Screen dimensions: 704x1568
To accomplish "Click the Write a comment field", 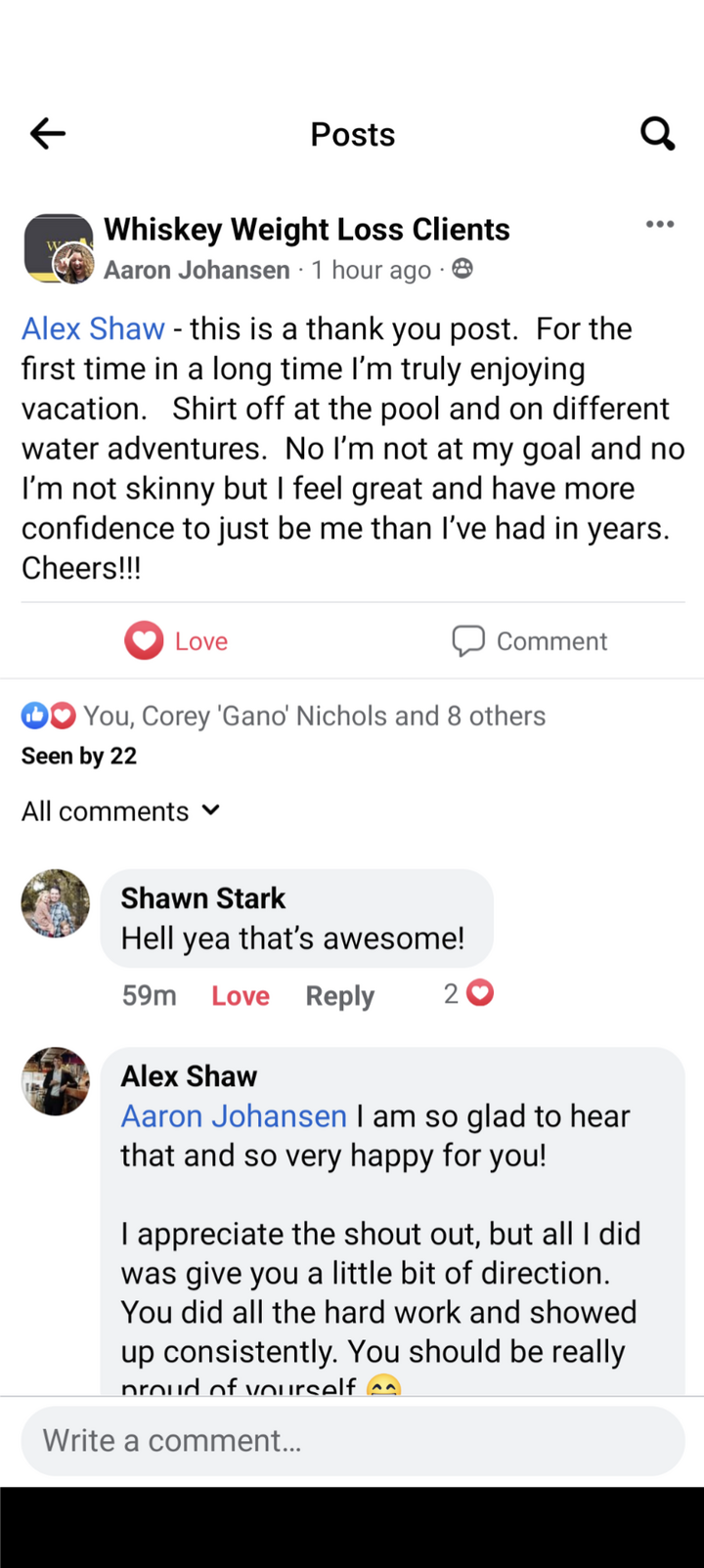I will click(x=352, y=1441).
